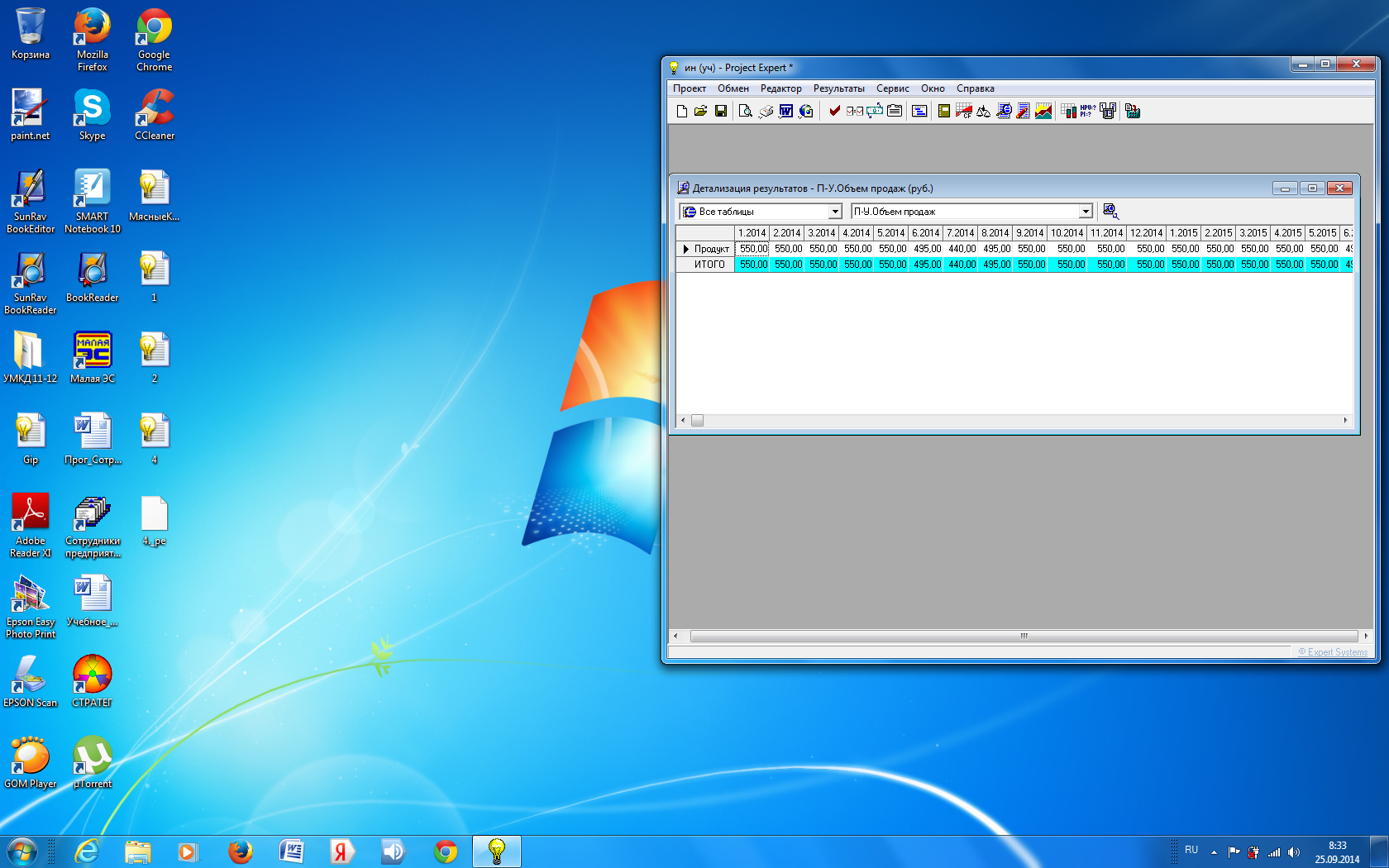Export to Word via W icon
Viewport: 1389px width, 868px height.
click(785, 111)
